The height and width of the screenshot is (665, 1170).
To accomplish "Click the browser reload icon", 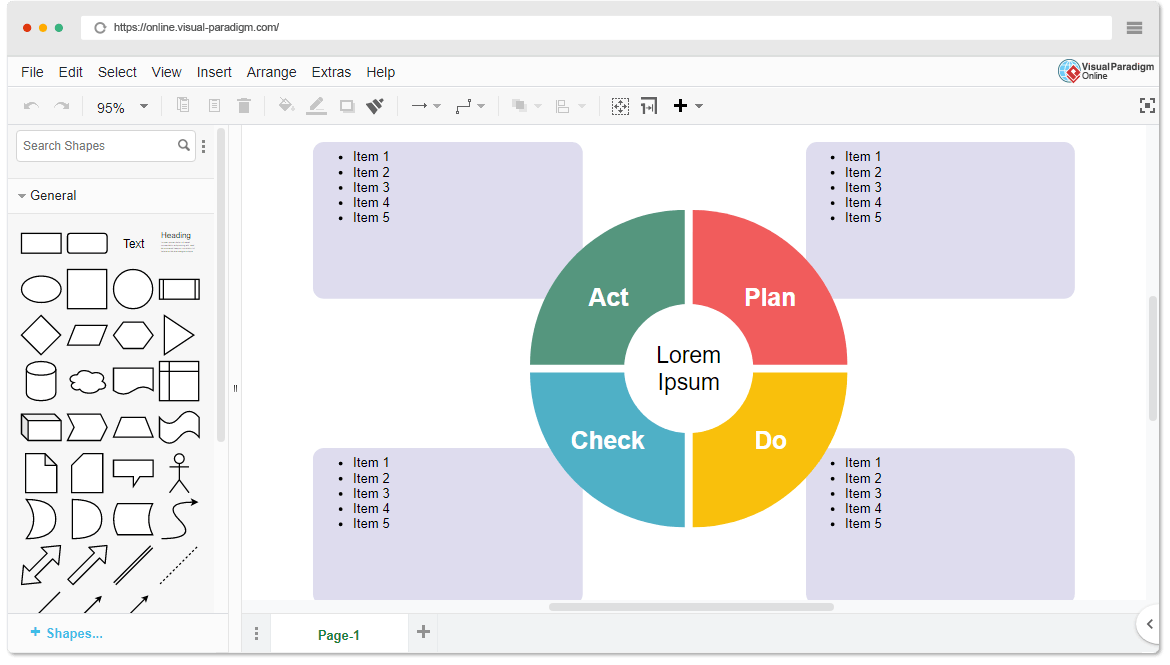I will 100,28.
